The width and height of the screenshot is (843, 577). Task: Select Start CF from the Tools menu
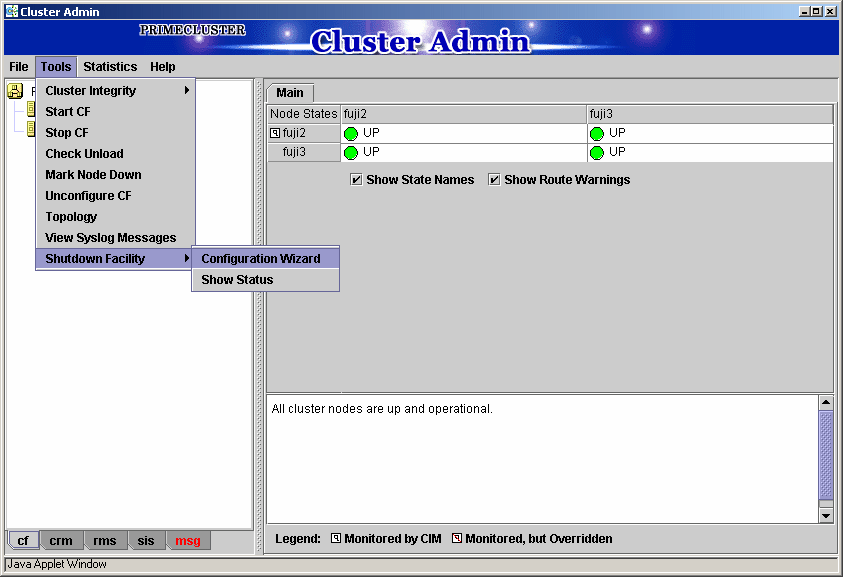tap(116, 111)
